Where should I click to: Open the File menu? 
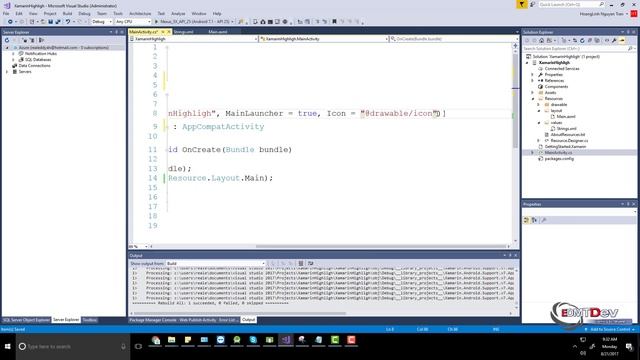pos(6,13)
